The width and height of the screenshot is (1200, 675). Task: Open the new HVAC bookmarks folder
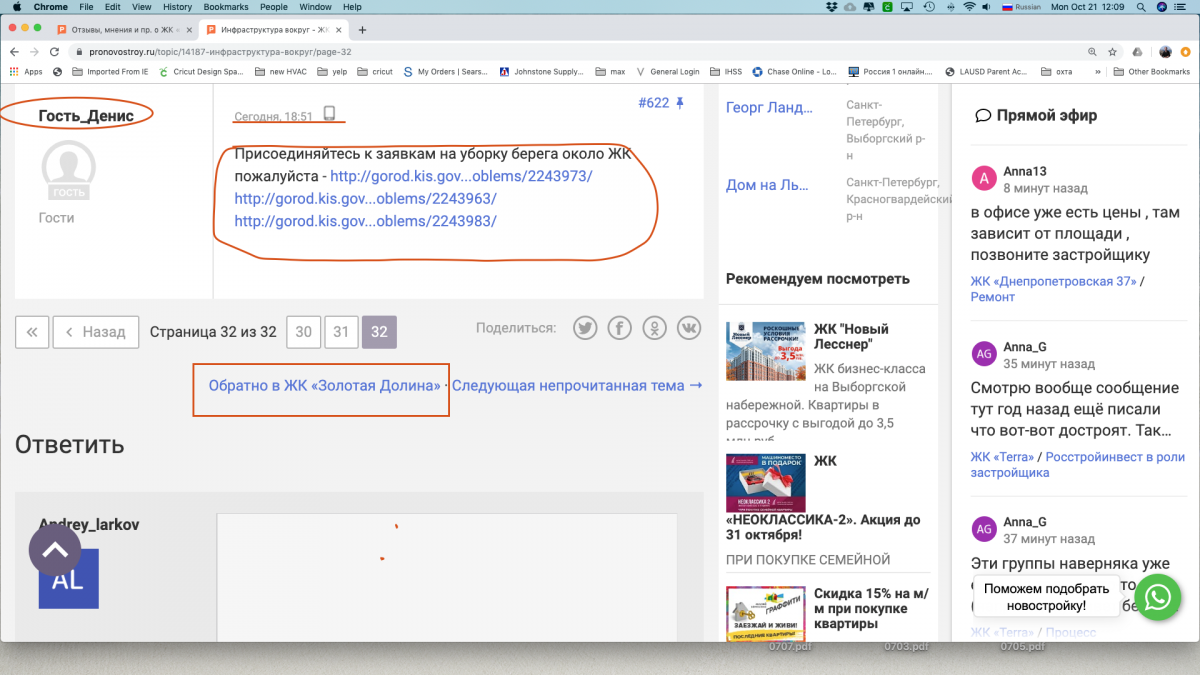[283, 72]
